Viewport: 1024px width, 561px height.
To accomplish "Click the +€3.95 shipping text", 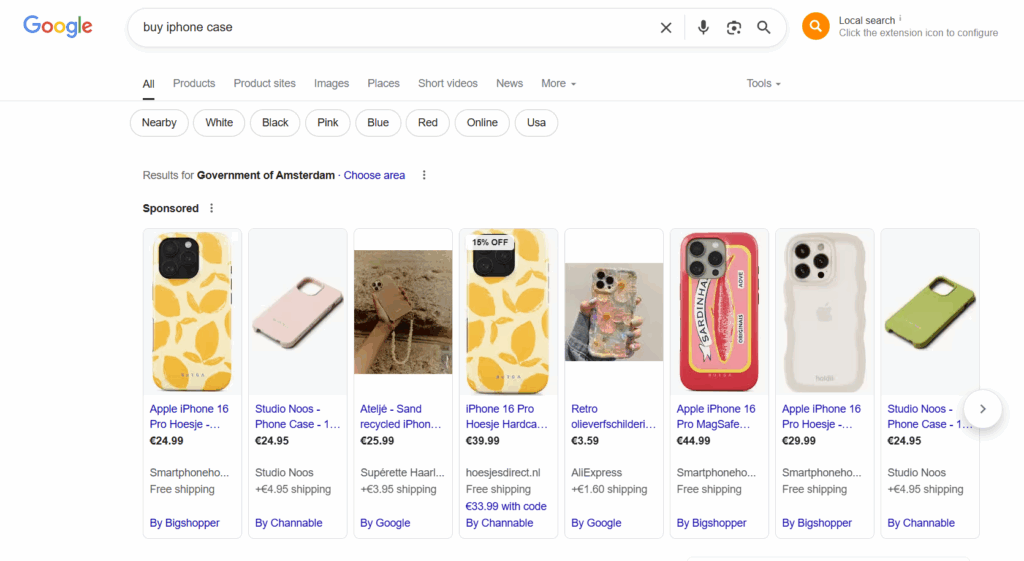I will 398,489.
